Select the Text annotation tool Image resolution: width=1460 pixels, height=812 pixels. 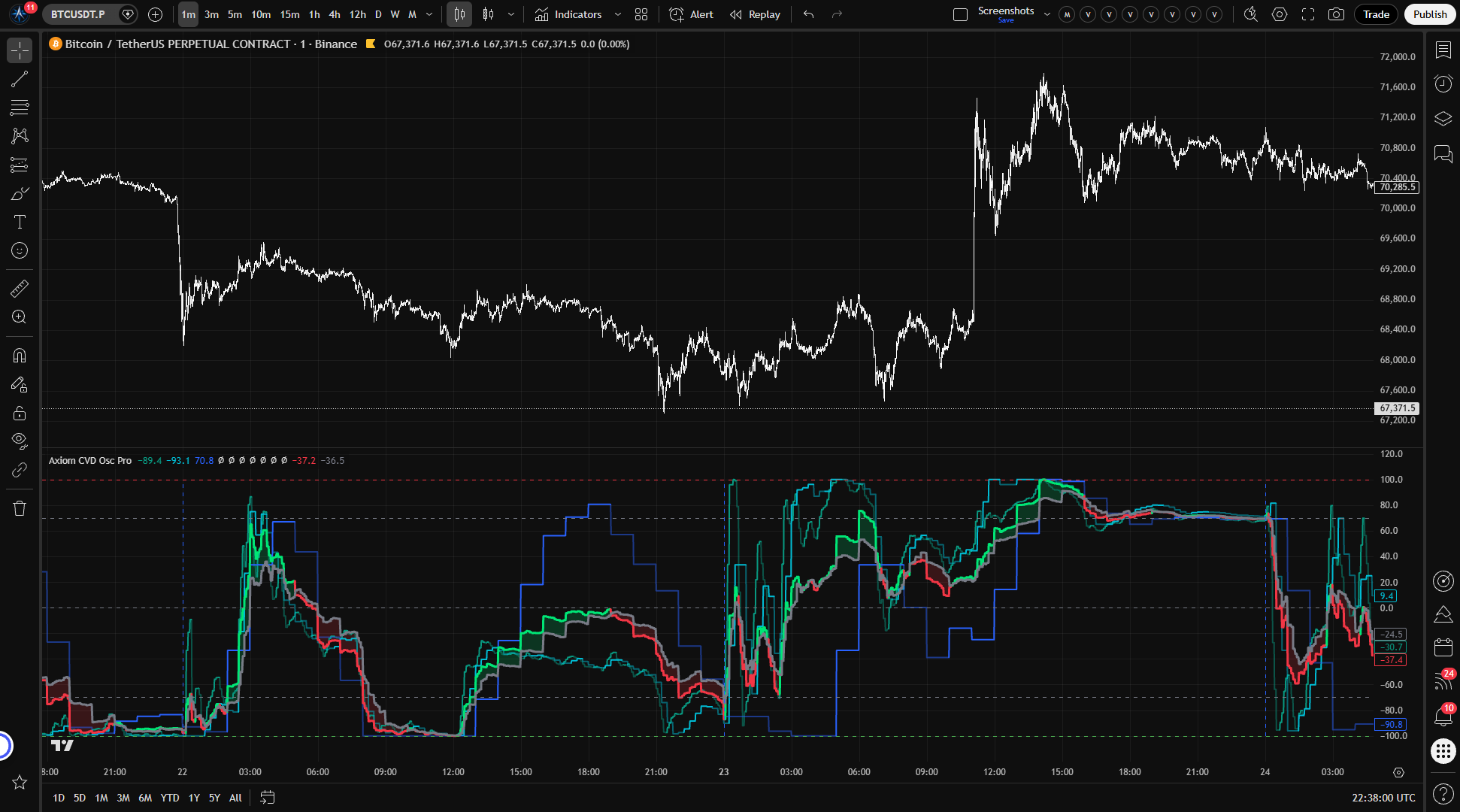click(20, 222)
